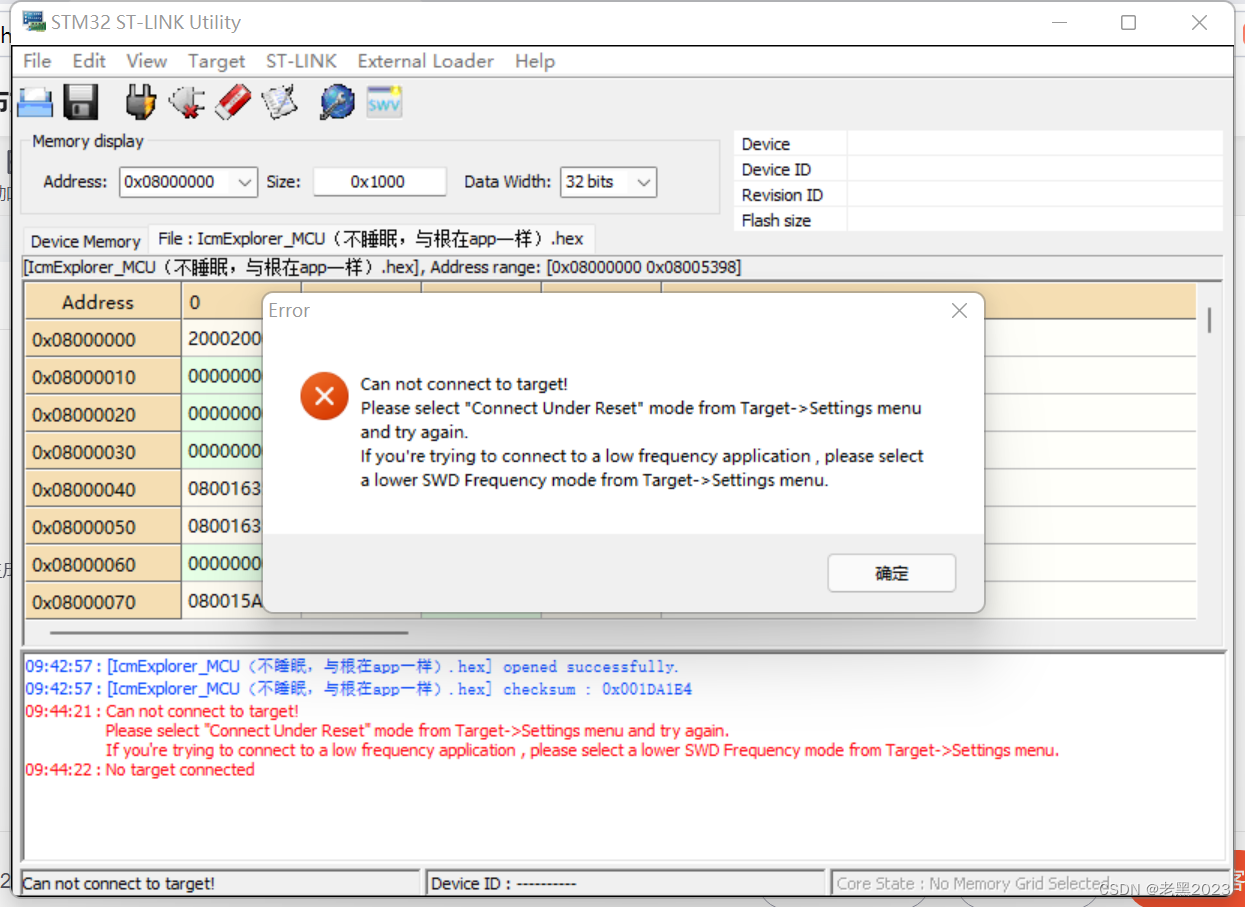
Task: Open the SWV viewer icon
Action: pyautogui.click(x=384, y=102)
